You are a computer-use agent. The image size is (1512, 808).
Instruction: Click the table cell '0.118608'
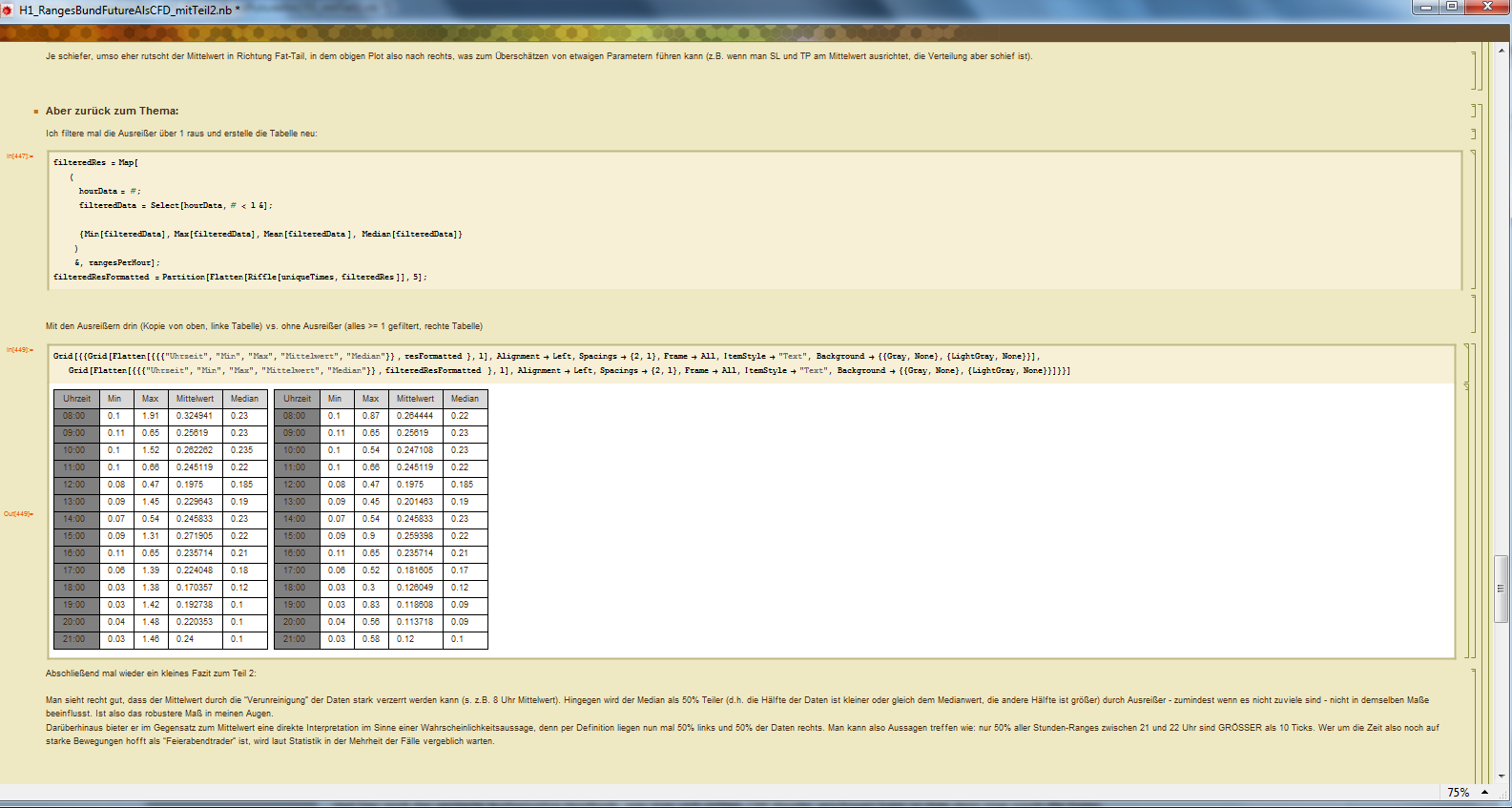point(416,605)
